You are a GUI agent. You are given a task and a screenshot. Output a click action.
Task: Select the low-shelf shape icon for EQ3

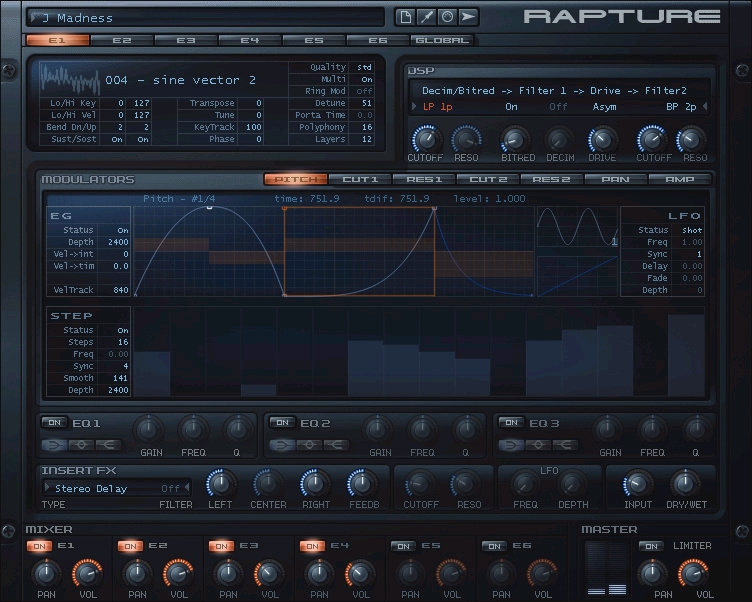511,445
